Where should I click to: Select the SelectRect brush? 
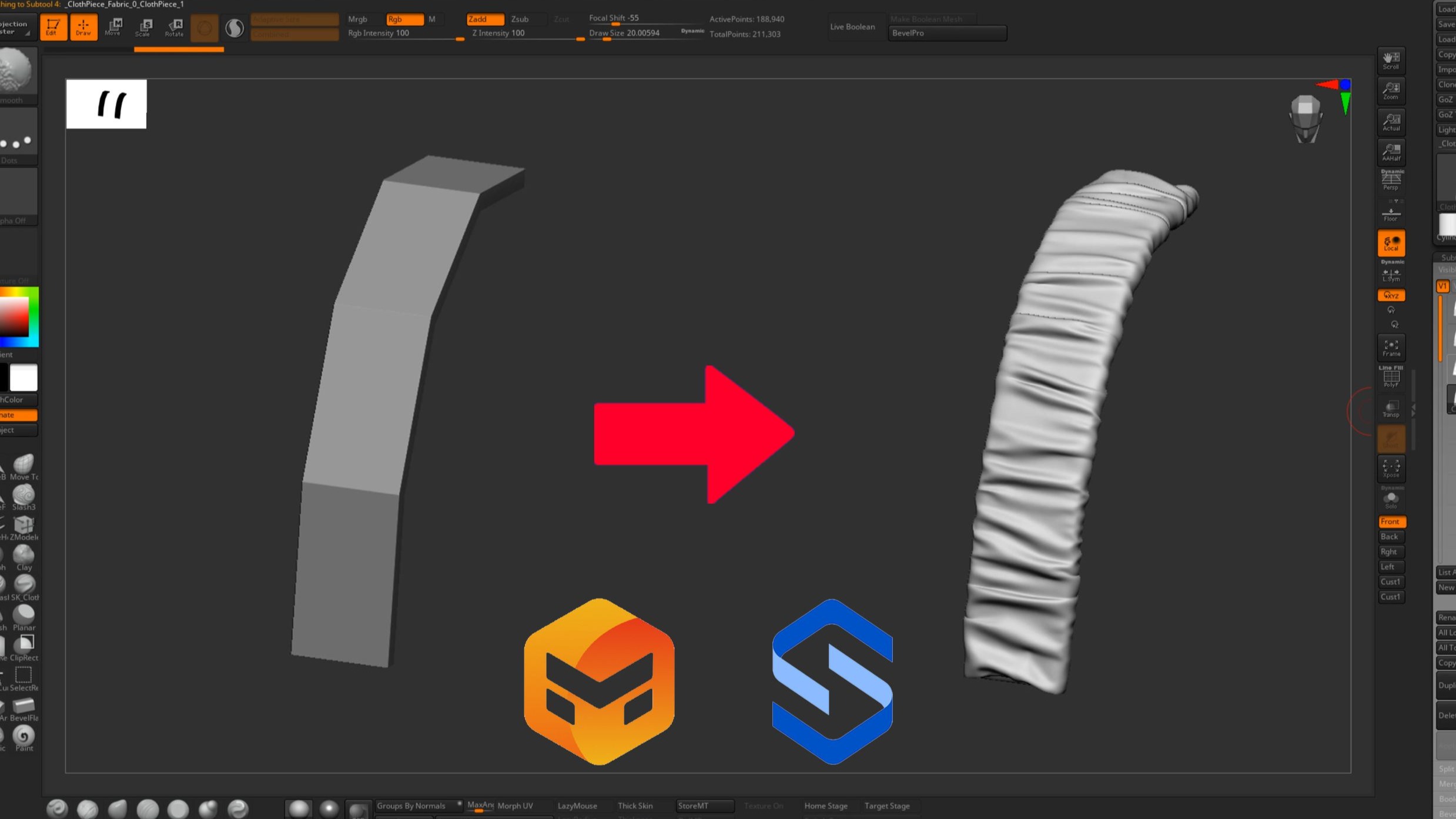click(x=24, y=678)
